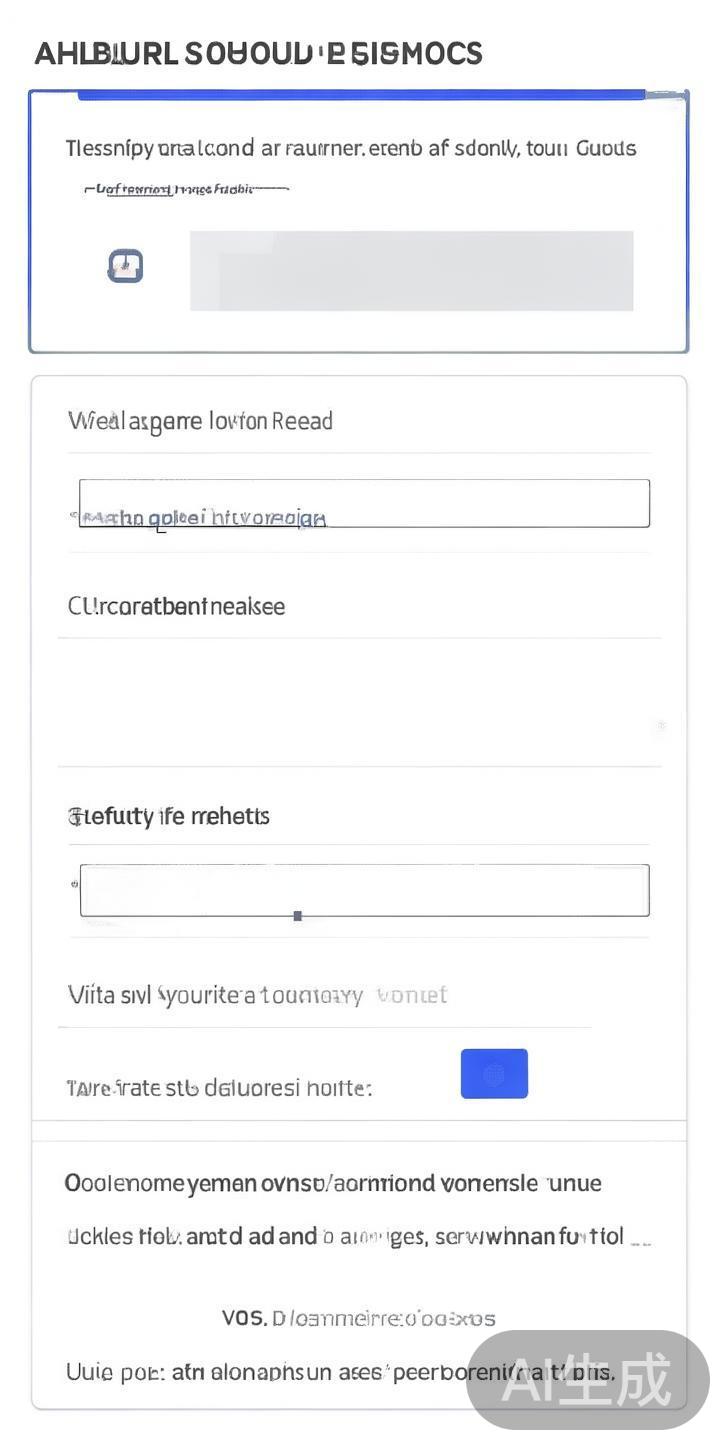Click the "Vifta sivl Syourite" row text
This screenshot has height=1440, width=720.
257,995
